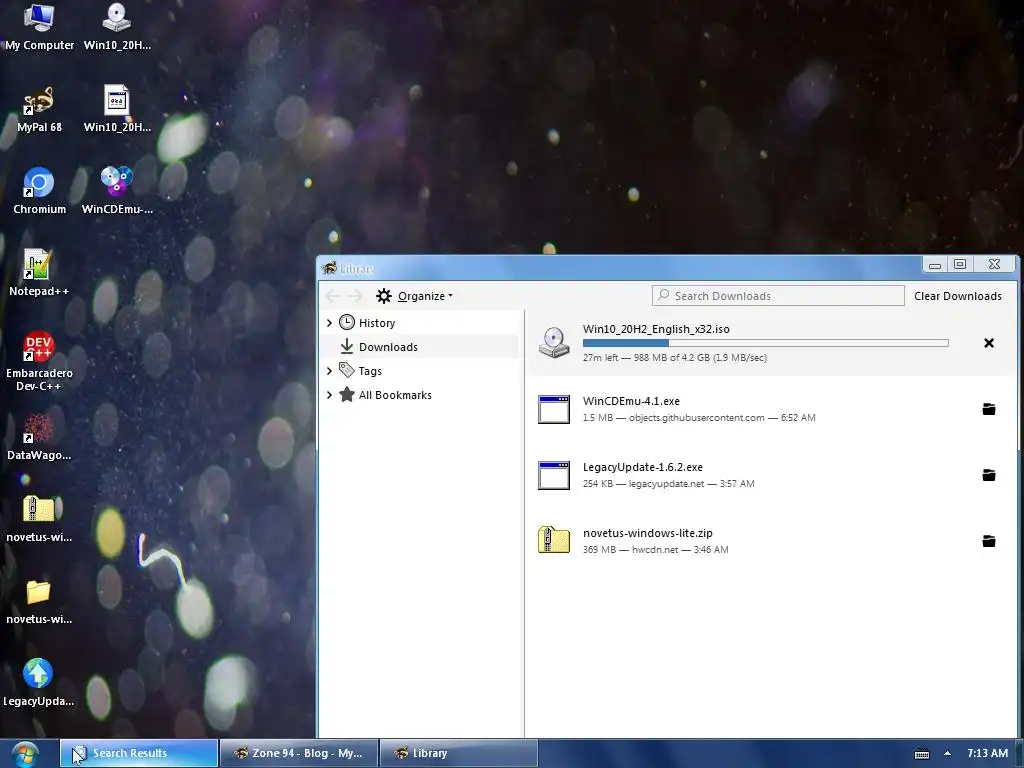The height and width of the screenshot is (768, 1024).
Task: Open LegacyUpda desktop icon
Action: pyautogui.click(x=39, y=683)
